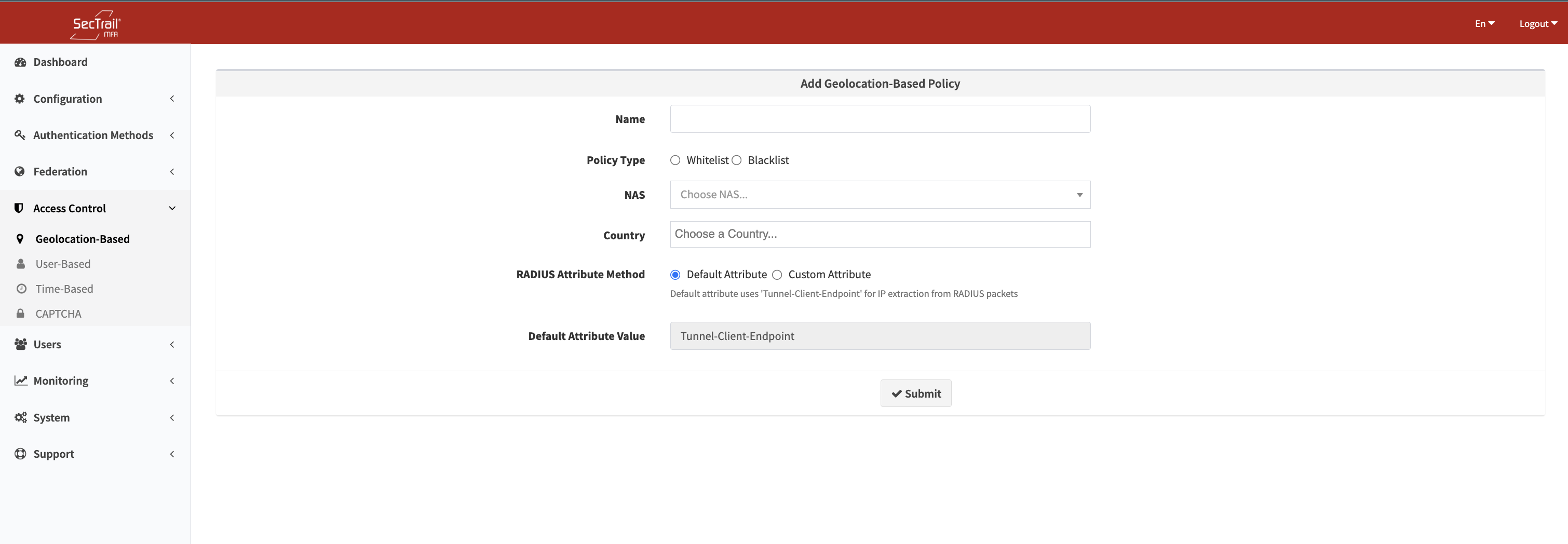Select the Whitelist policy type
1568x544 pixels.
point(675,160)
